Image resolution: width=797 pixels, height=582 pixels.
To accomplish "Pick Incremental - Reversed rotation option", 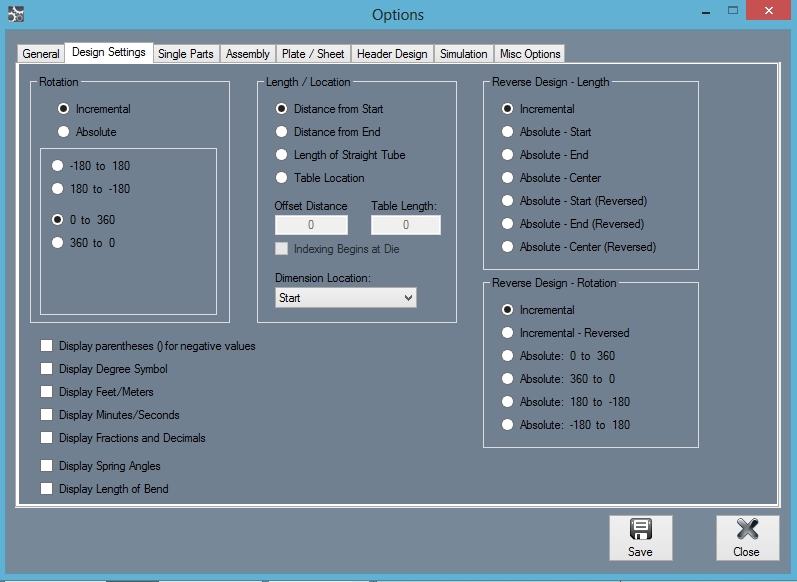I will click(x=508, y=333).
